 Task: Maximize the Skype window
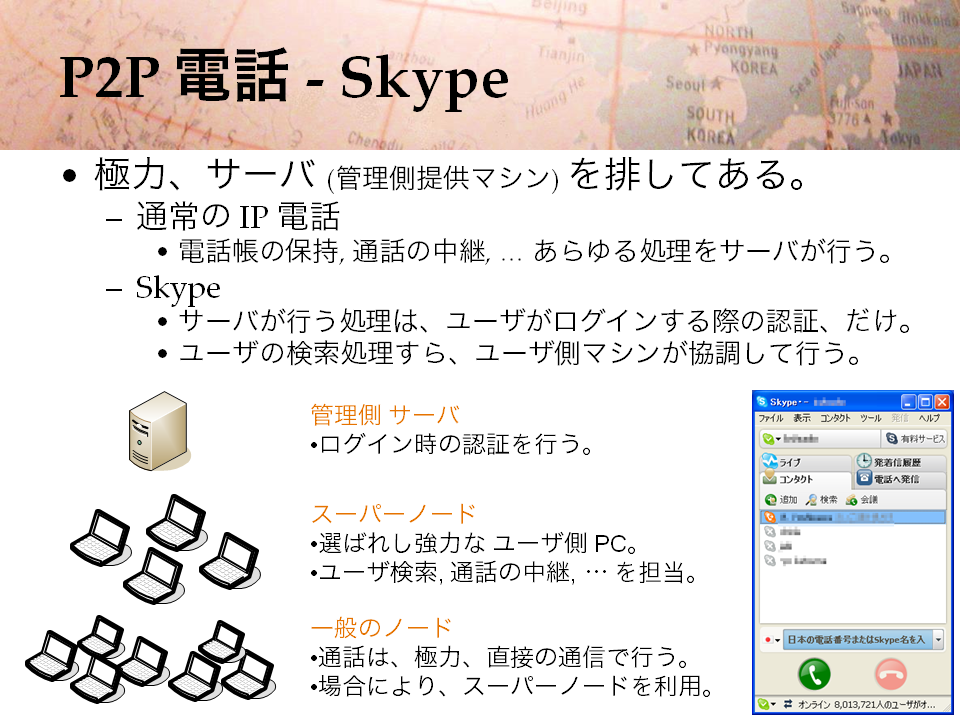[x=925, y=402]
